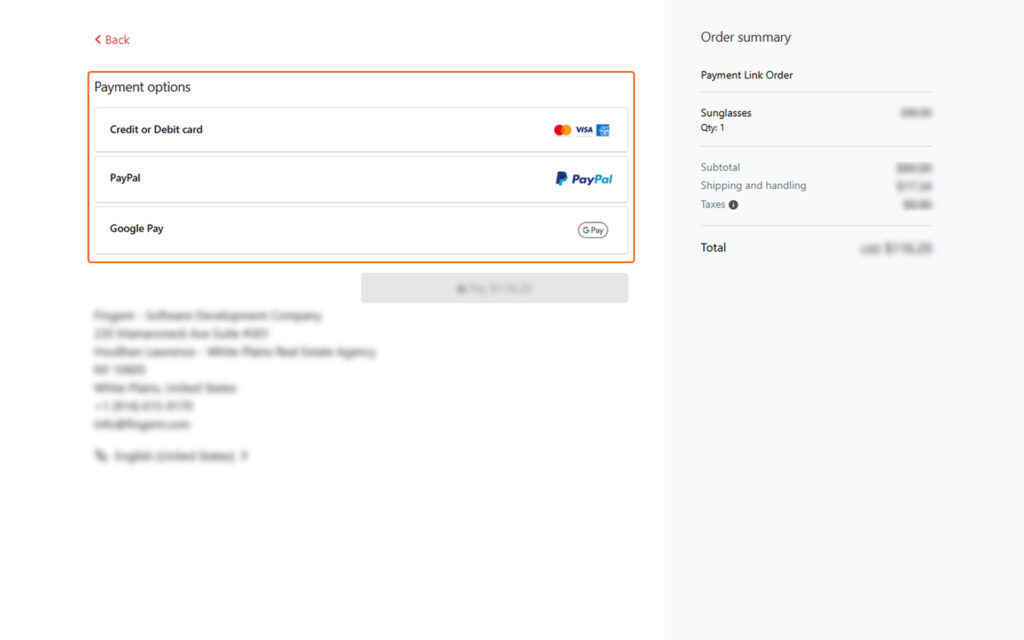This screenshot has width=1024, height=640.
Task: Click the Shipping and handling label
Action: coord(753,185)
